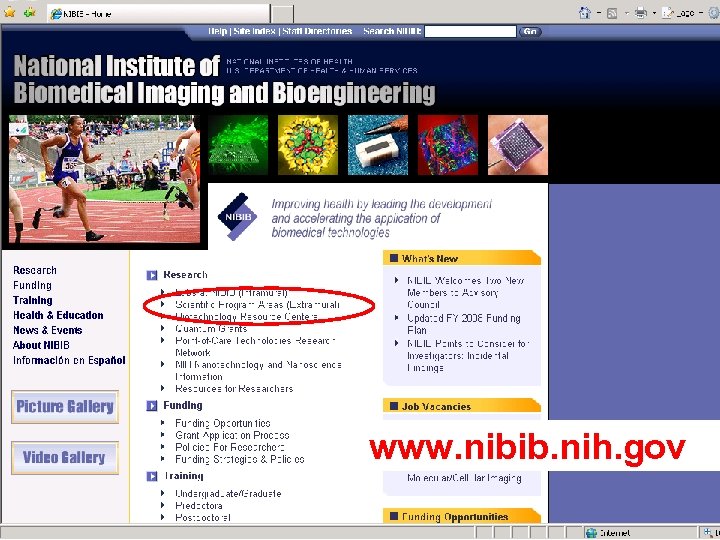Click the pencil tip and chip thumbnail

click(378, 145)
